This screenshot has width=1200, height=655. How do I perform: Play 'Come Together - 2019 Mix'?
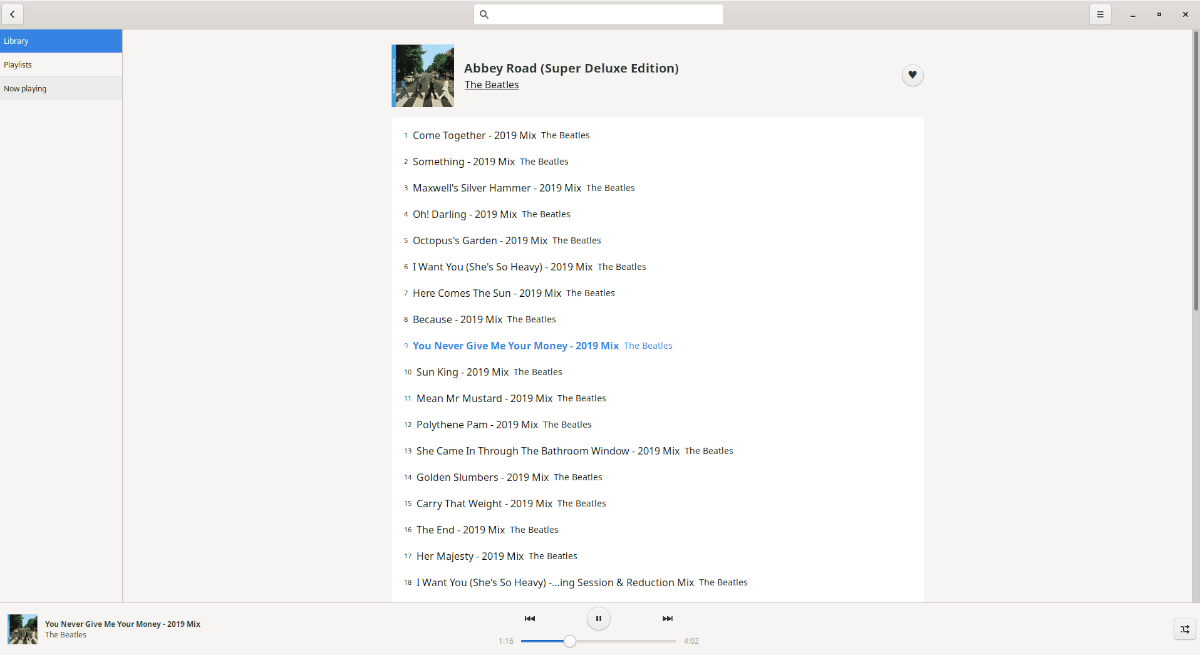point(657,135)
